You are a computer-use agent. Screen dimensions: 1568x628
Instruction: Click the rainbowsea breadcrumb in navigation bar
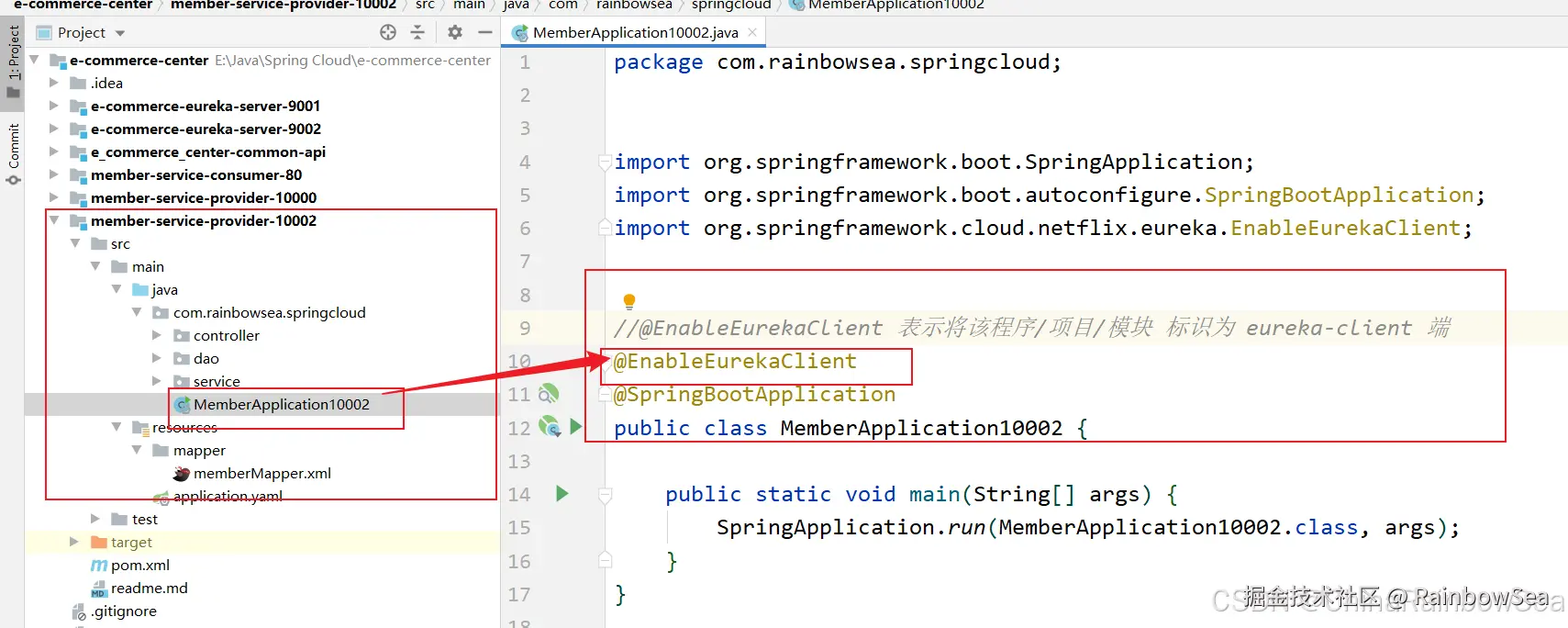[x=634, y=6]
